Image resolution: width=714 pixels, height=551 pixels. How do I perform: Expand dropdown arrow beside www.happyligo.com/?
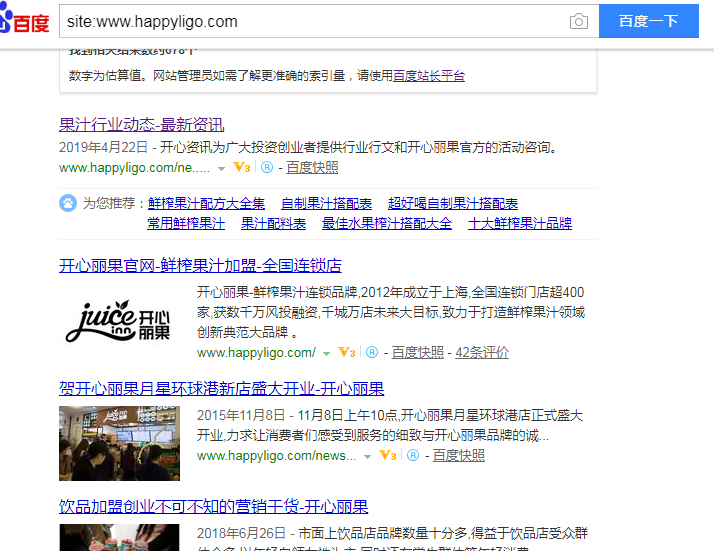[x=326, y=353]
